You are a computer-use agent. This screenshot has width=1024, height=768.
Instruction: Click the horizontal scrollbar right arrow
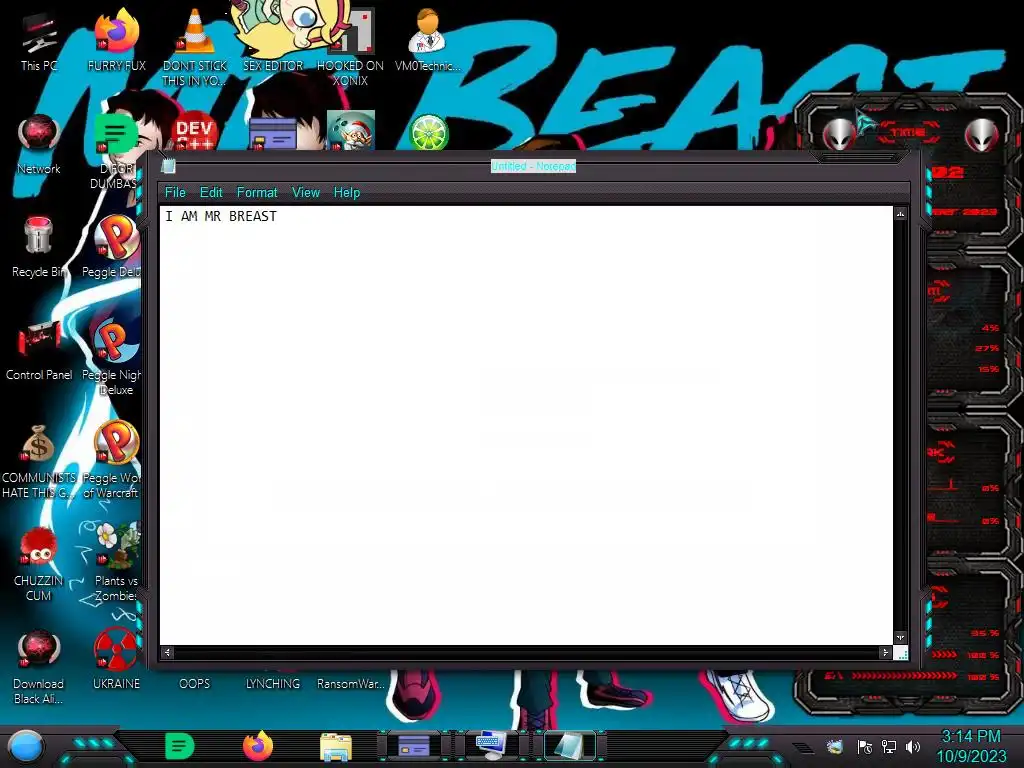click(885, 652)
